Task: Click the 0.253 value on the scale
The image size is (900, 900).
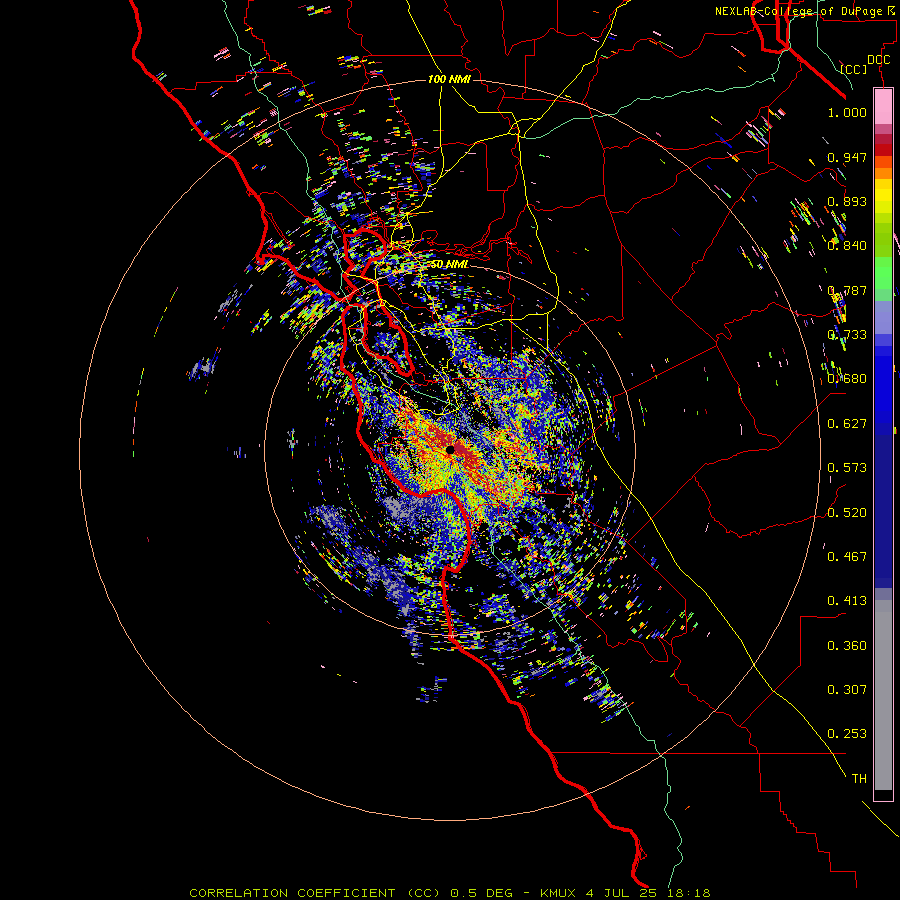Action: (x=847, y=734)
